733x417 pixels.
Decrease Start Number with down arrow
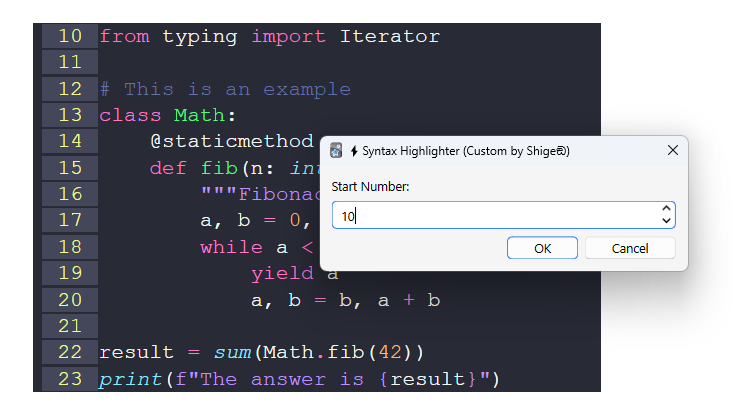666,220
